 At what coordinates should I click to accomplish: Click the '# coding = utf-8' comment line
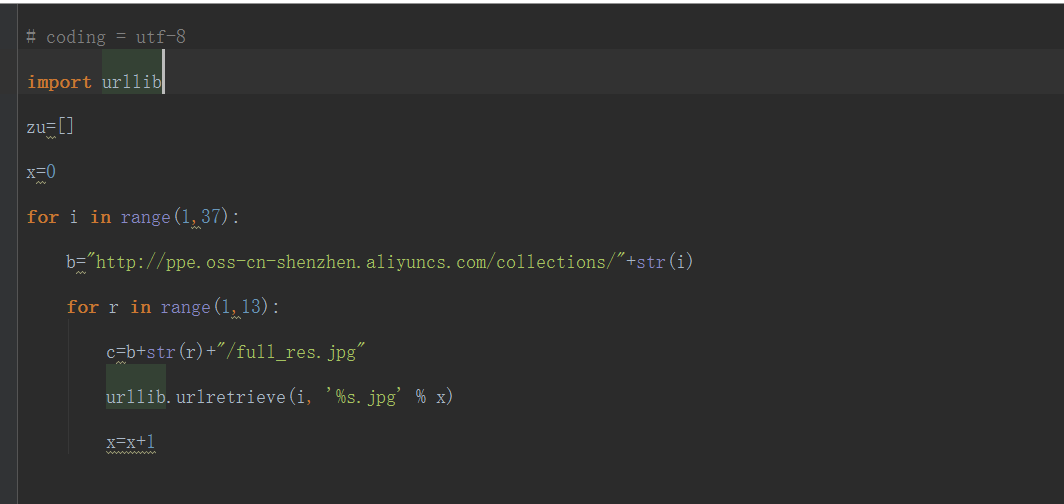coord(105,37)
